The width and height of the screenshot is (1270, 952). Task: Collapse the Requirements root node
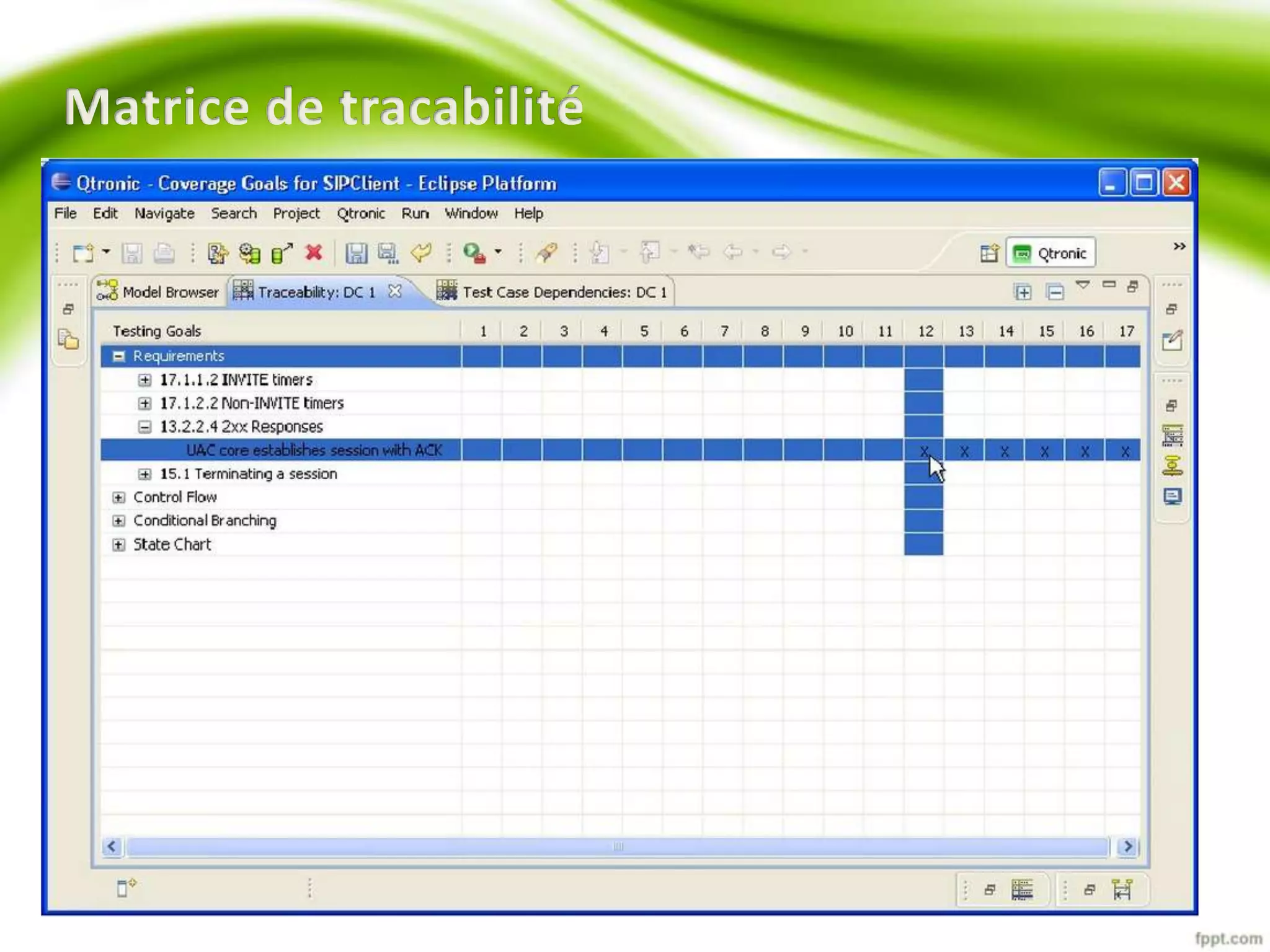118,356
